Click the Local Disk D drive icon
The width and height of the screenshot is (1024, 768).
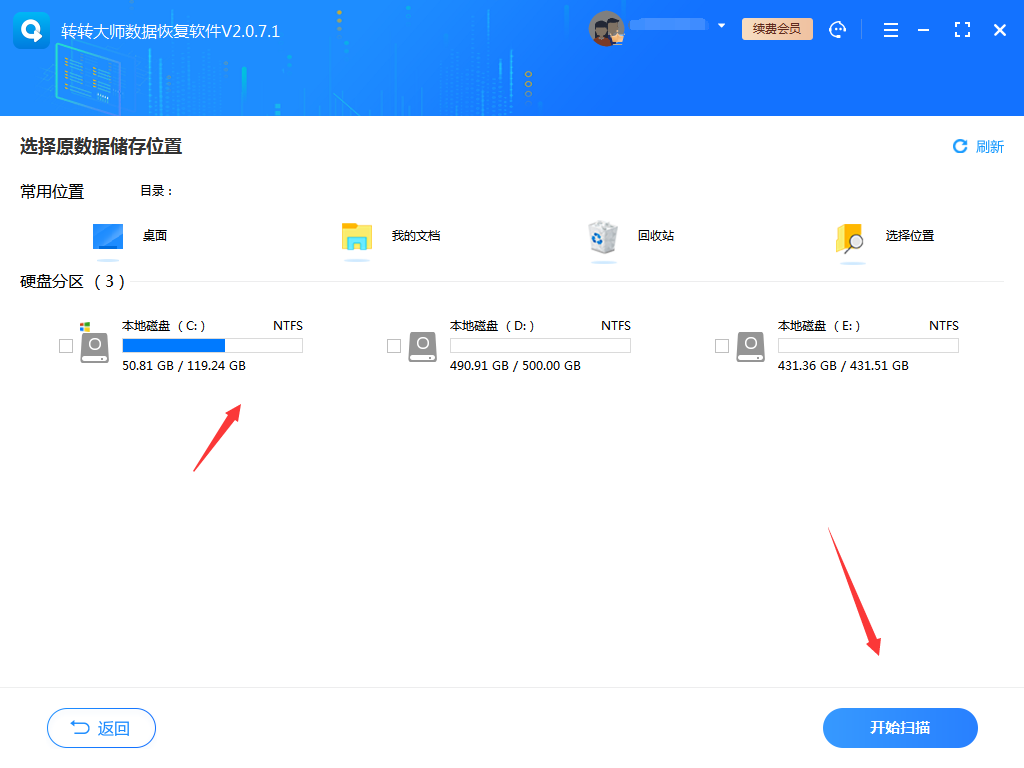coord(422,345)
